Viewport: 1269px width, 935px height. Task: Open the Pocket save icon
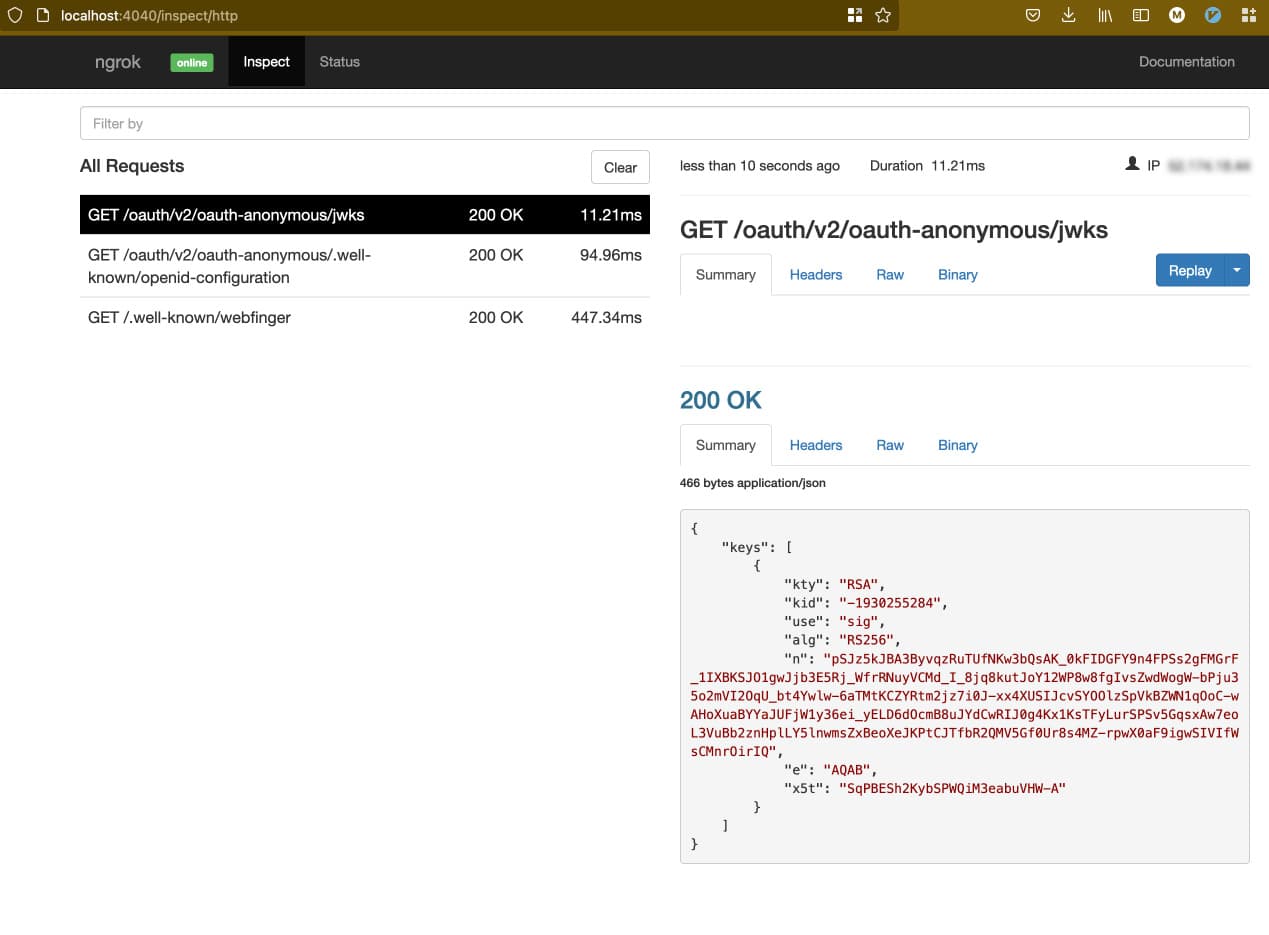[1033, 15]
